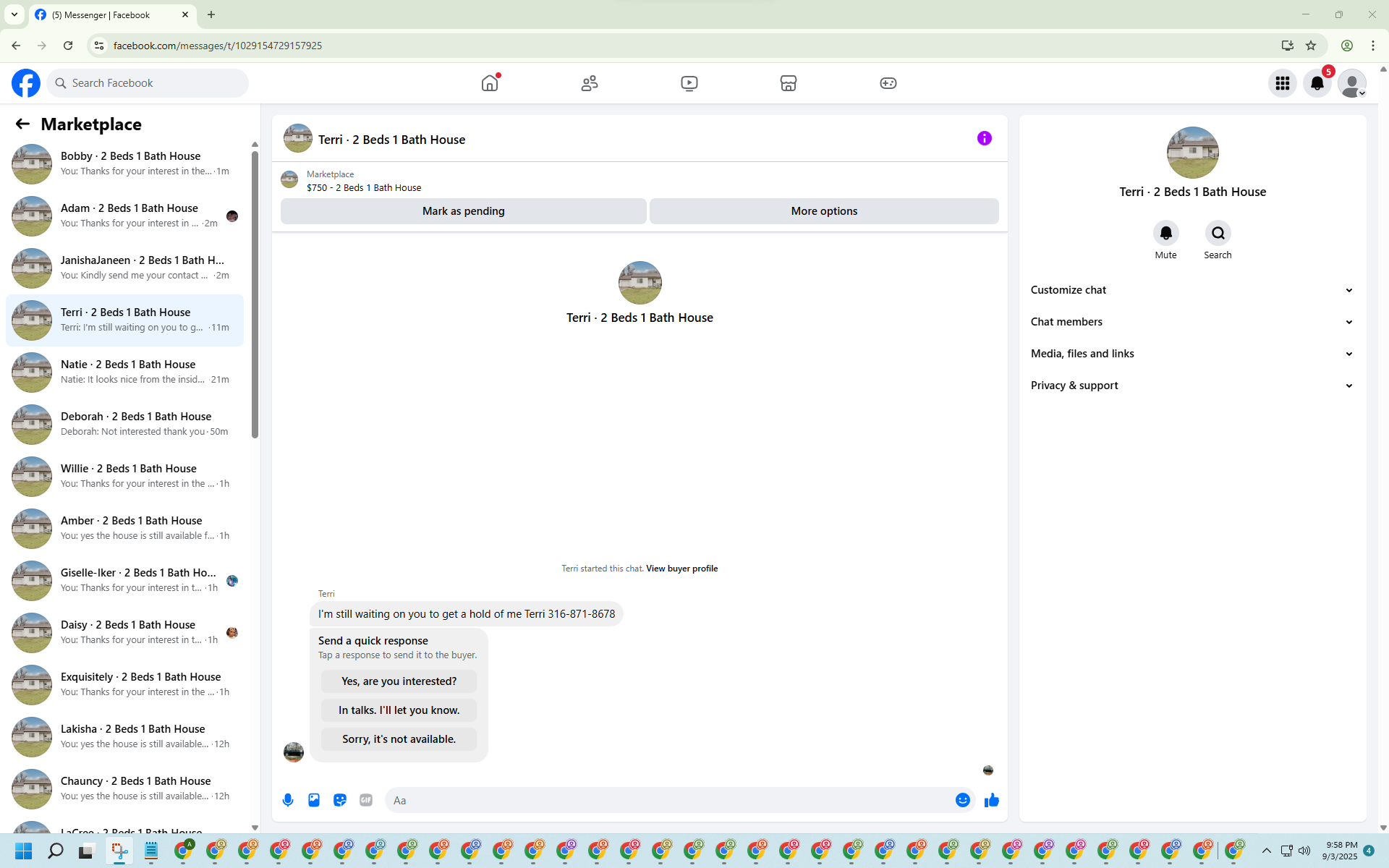
Task: Mute this Terri conversation
Action: [1165, 233]
